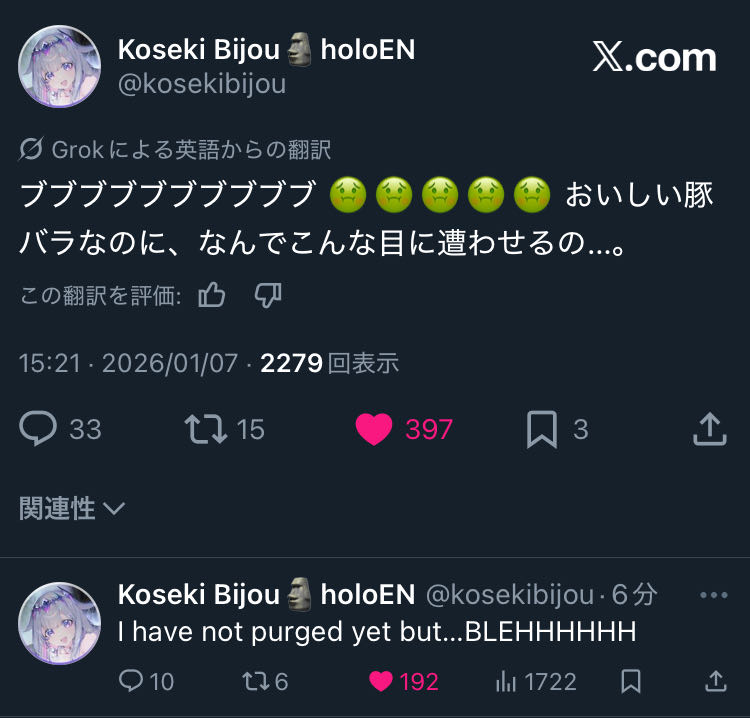
Task: Open replies on the main post (33)
Action: pyautogui.click(x=60, y=429)
